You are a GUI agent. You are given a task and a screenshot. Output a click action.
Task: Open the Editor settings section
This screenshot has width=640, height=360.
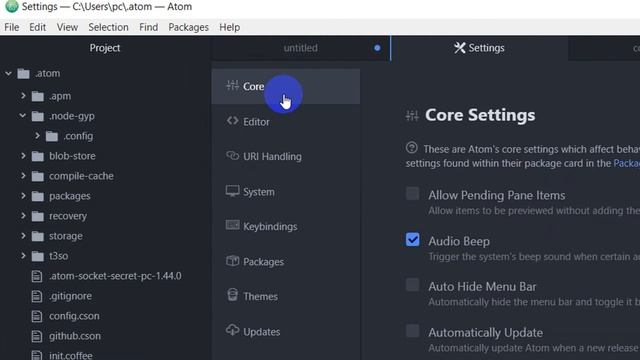pos(286,122)
